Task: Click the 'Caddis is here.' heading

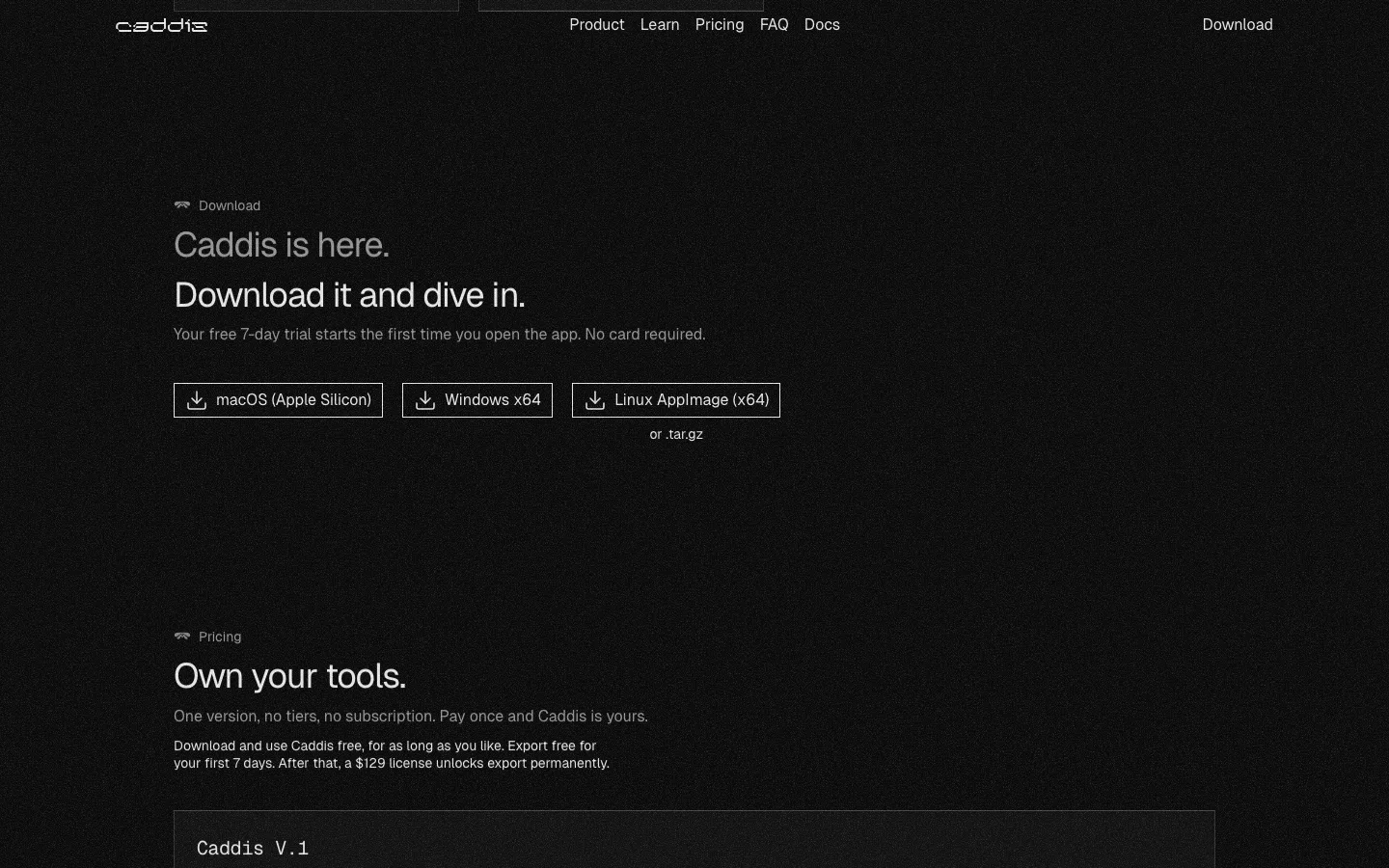Action: [282, 245]
